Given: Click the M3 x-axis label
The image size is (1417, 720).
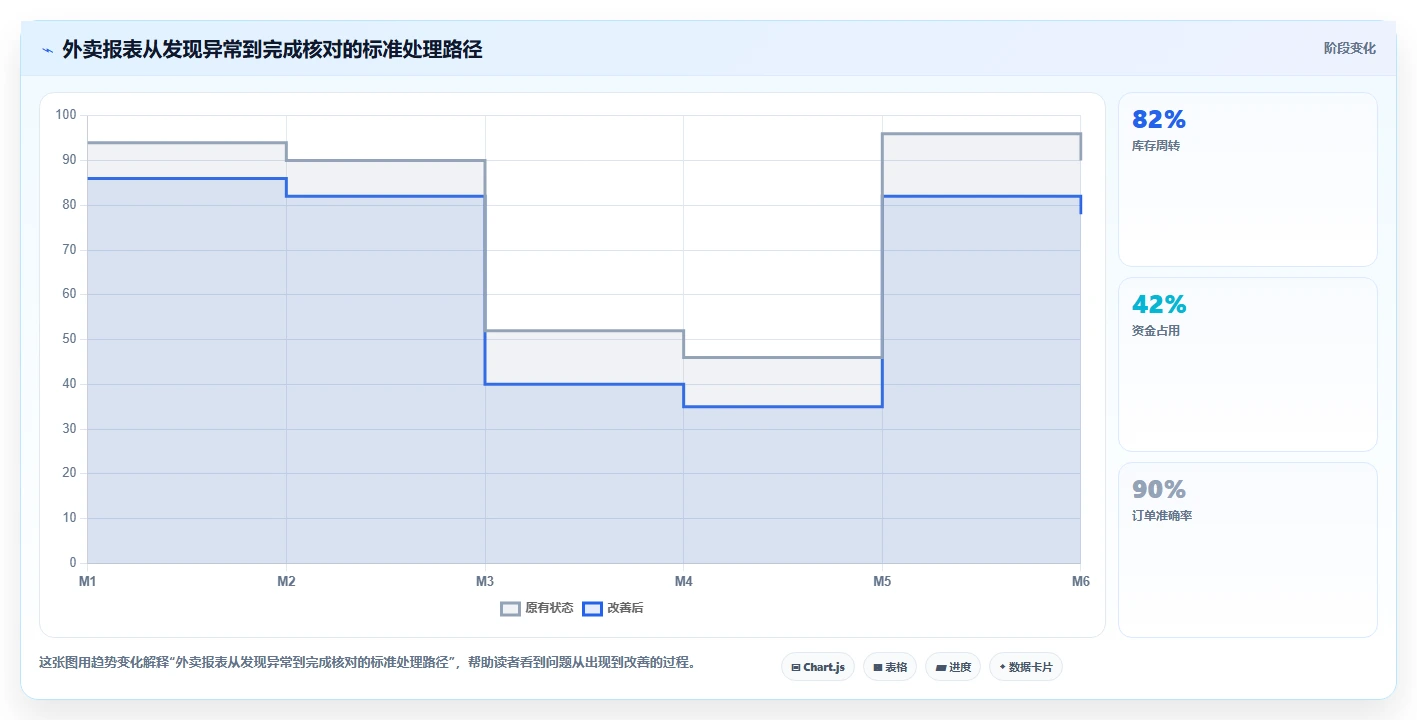Looking at the screenshot, I should 485,581.
